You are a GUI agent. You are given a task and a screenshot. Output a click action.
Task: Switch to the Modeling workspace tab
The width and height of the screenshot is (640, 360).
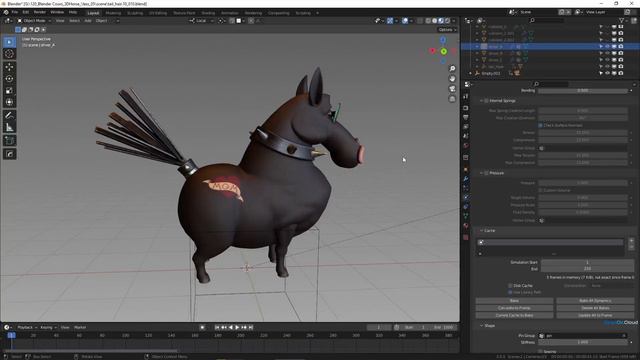point(113,13)
